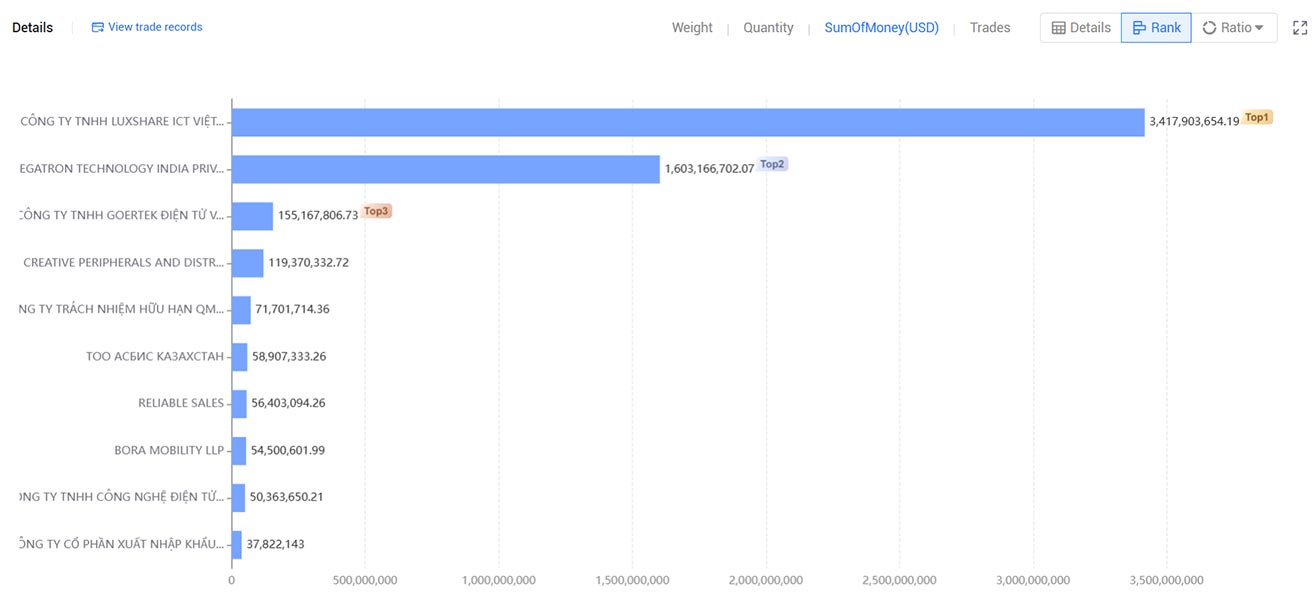
Task: Click the 54,500,601.99 value
Action: pos(288,451)
